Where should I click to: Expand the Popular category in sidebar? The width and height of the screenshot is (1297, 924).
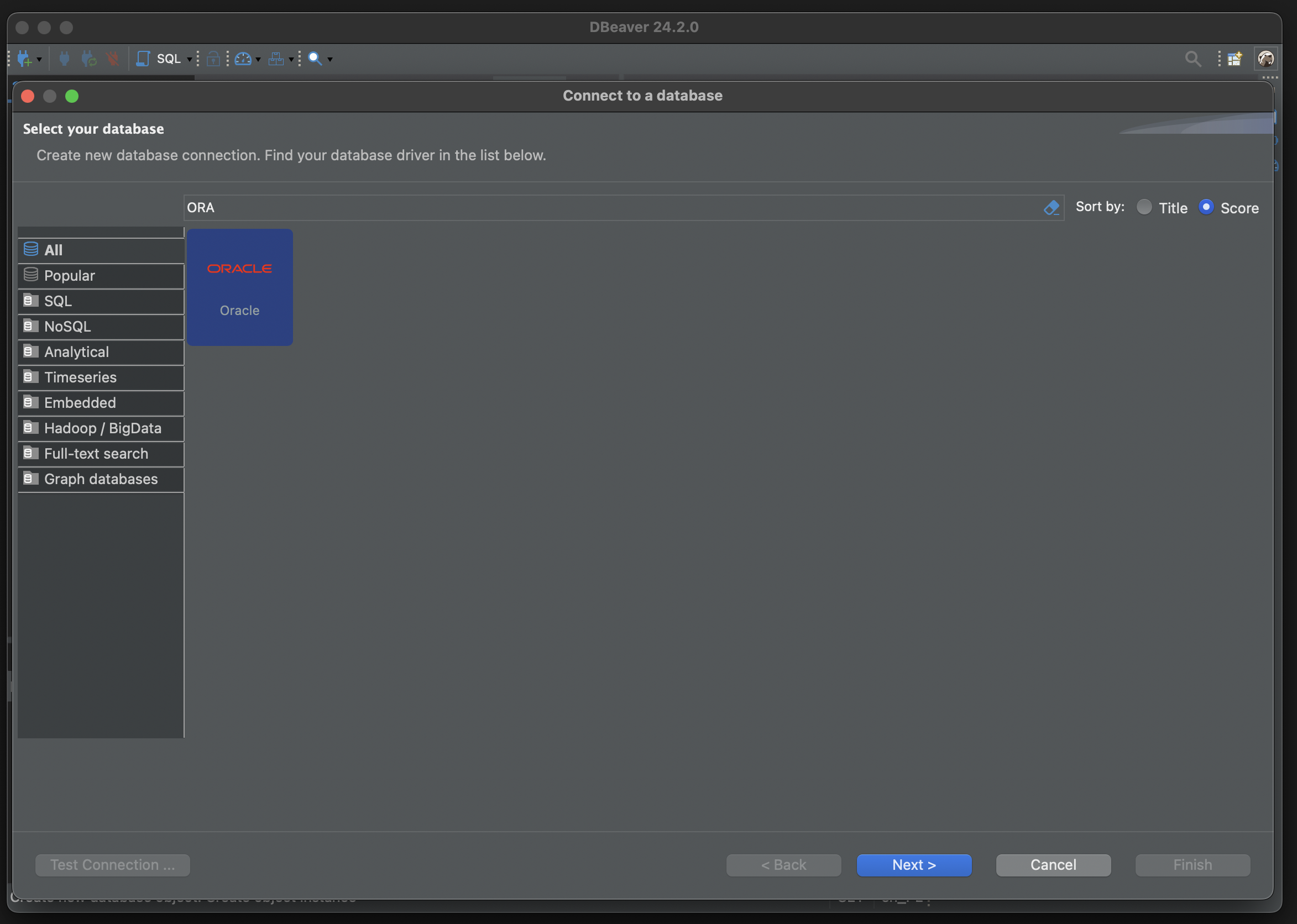click(69, 276)
